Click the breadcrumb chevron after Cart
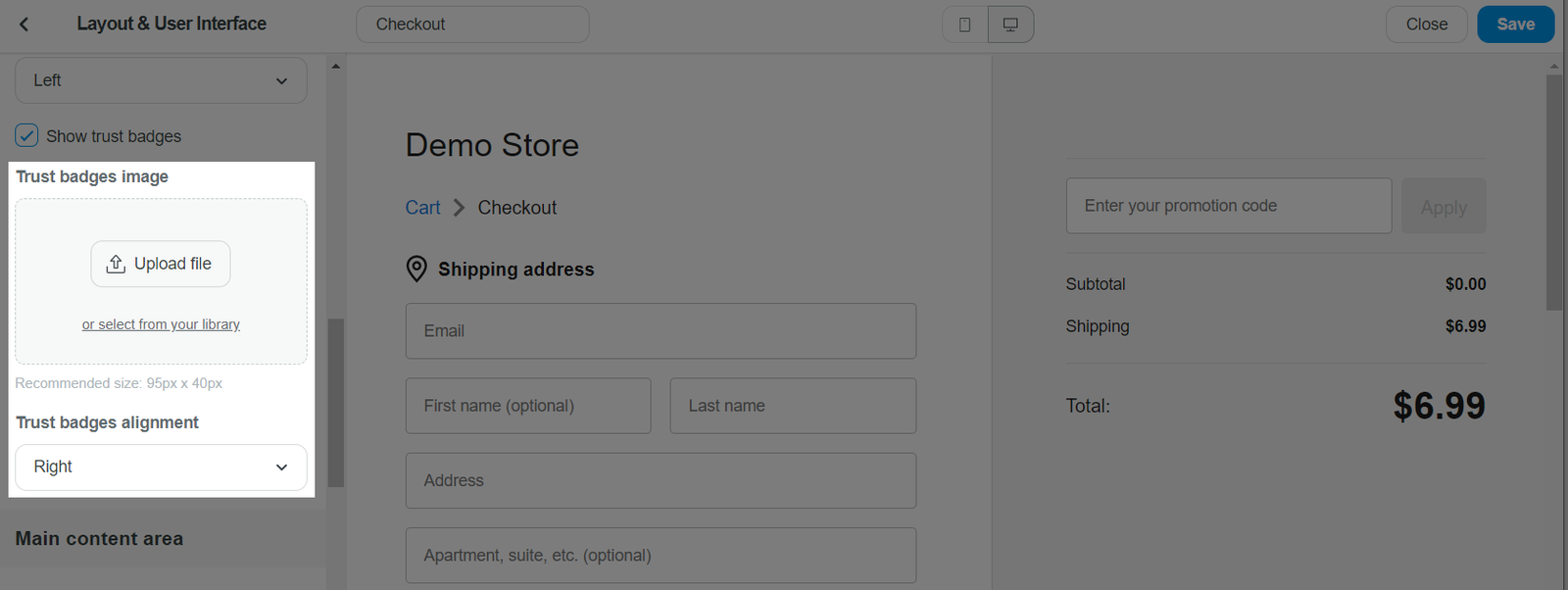The width and height of the screenshot is (1568, 590). (x=459, y=208)
